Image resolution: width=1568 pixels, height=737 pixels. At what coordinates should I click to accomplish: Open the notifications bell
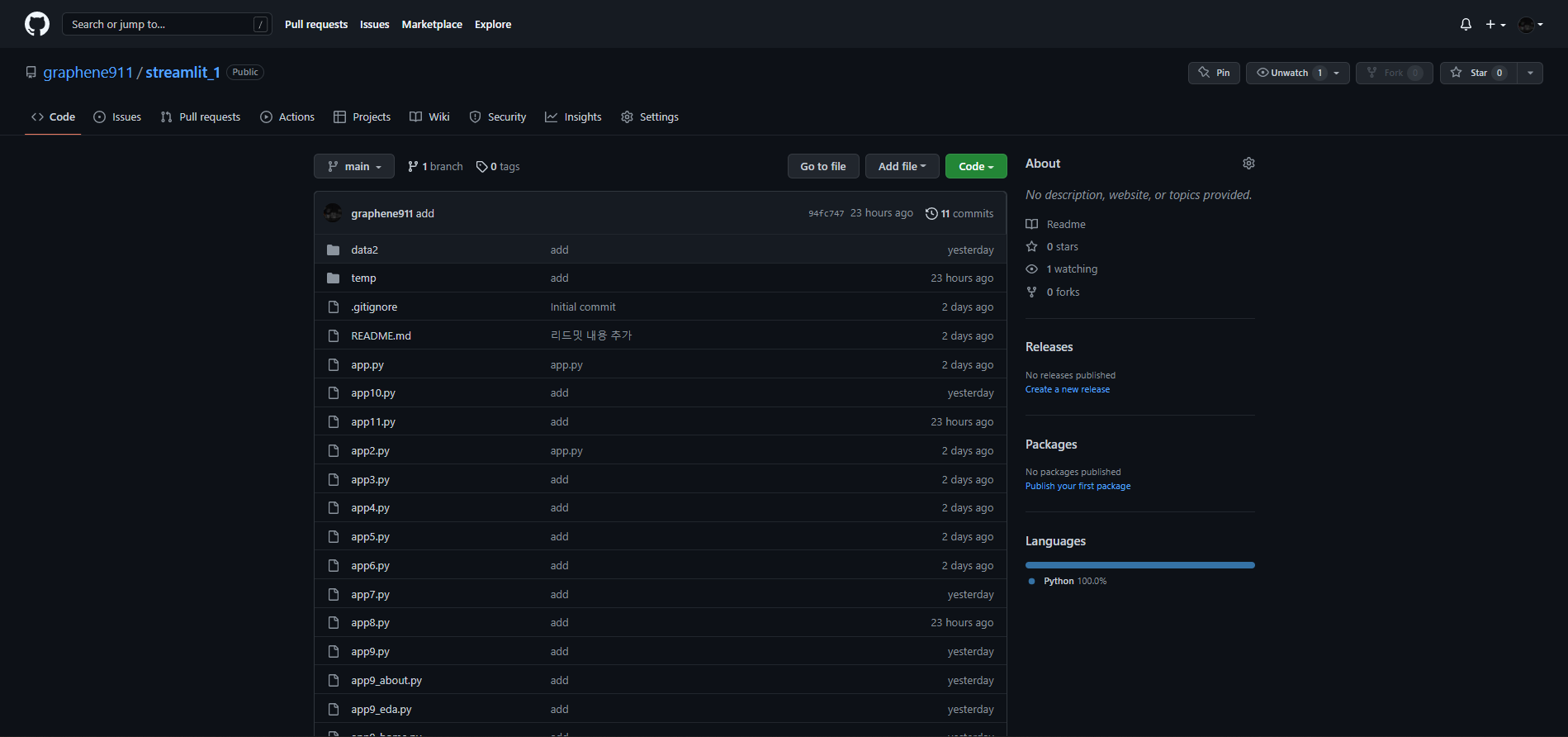(1466, 25)
